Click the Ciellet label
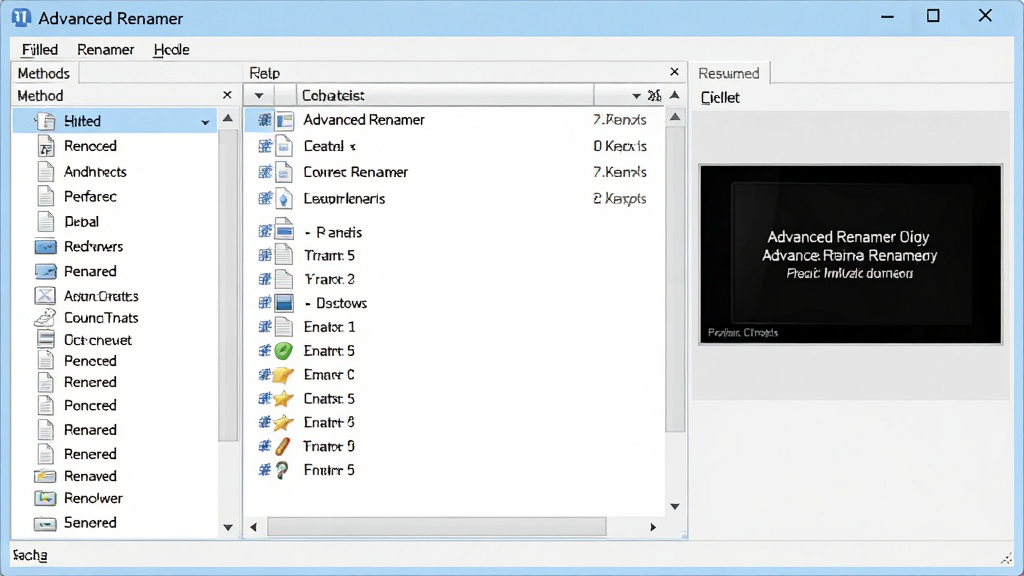Viewport: 1024px width, 576px height. [720, 98]
